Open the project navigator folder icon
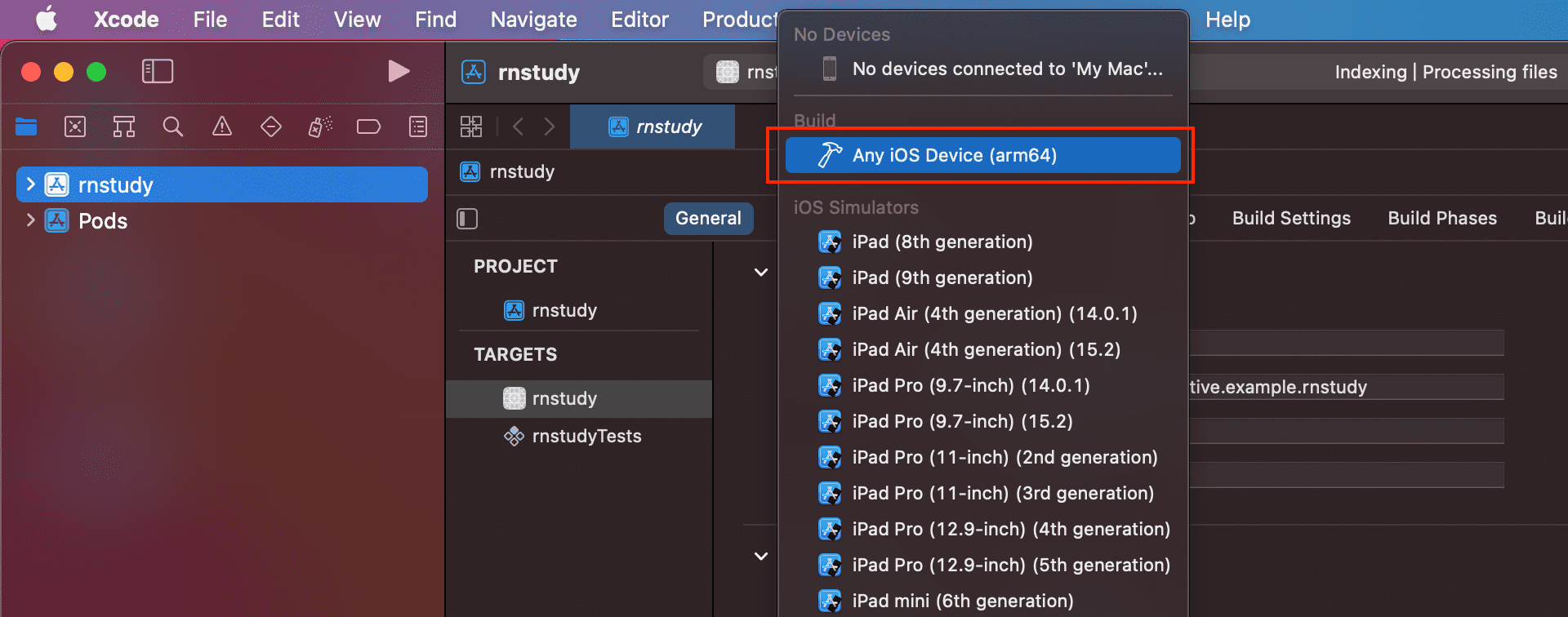This screenshot has width=1568, height=617. coord(26,127)
